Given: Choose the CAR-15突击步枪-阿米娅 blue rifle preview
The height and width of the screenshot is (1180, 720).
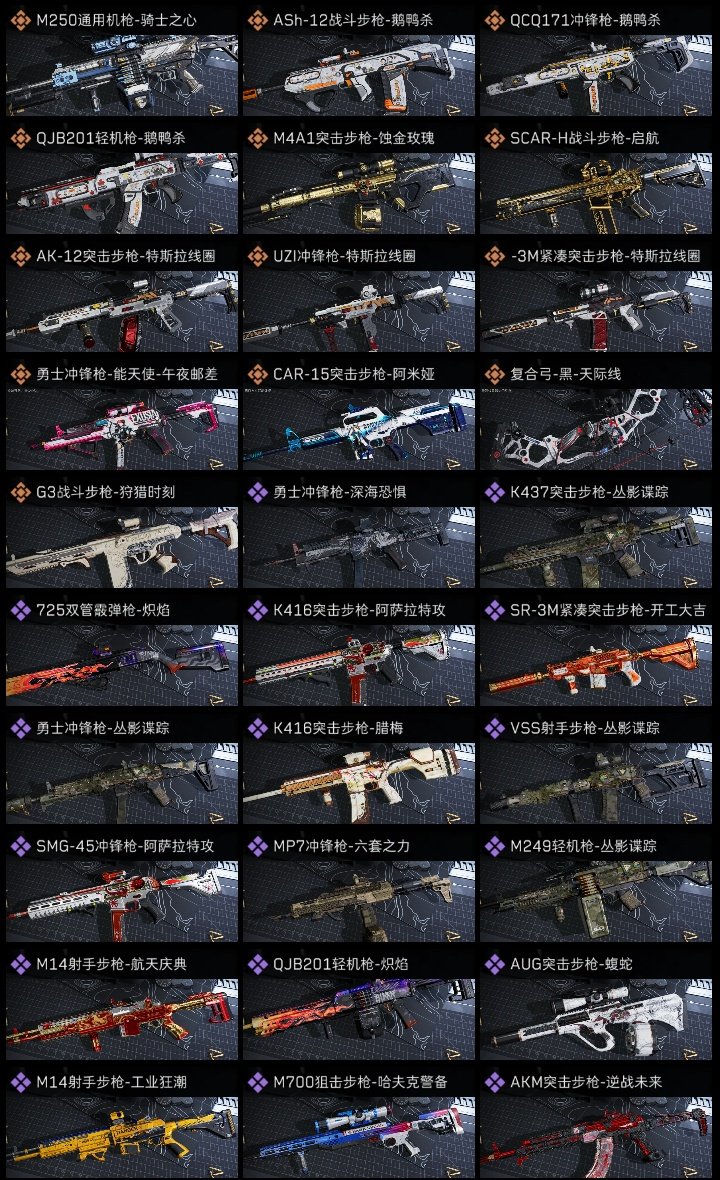Looking at the screenshot, I should pyautogui.click(x=359, y=429).
